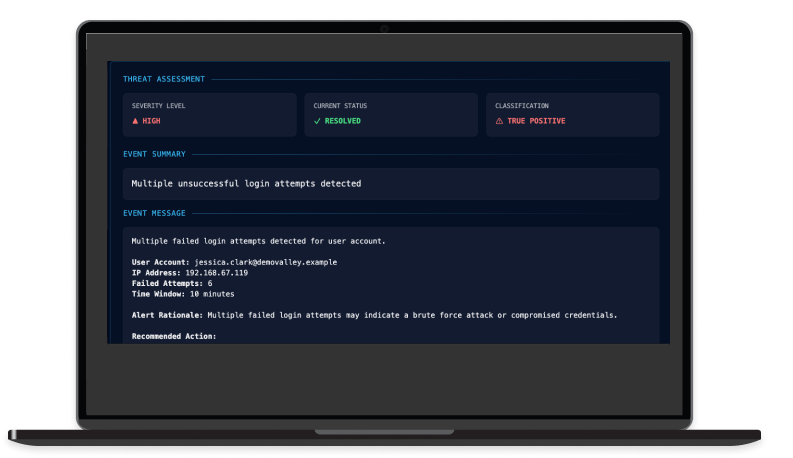The width and height of the screenshot is (793, 458).
Task: Click the Time Window 10 minutes line
Action: click(x=182, y=294)
